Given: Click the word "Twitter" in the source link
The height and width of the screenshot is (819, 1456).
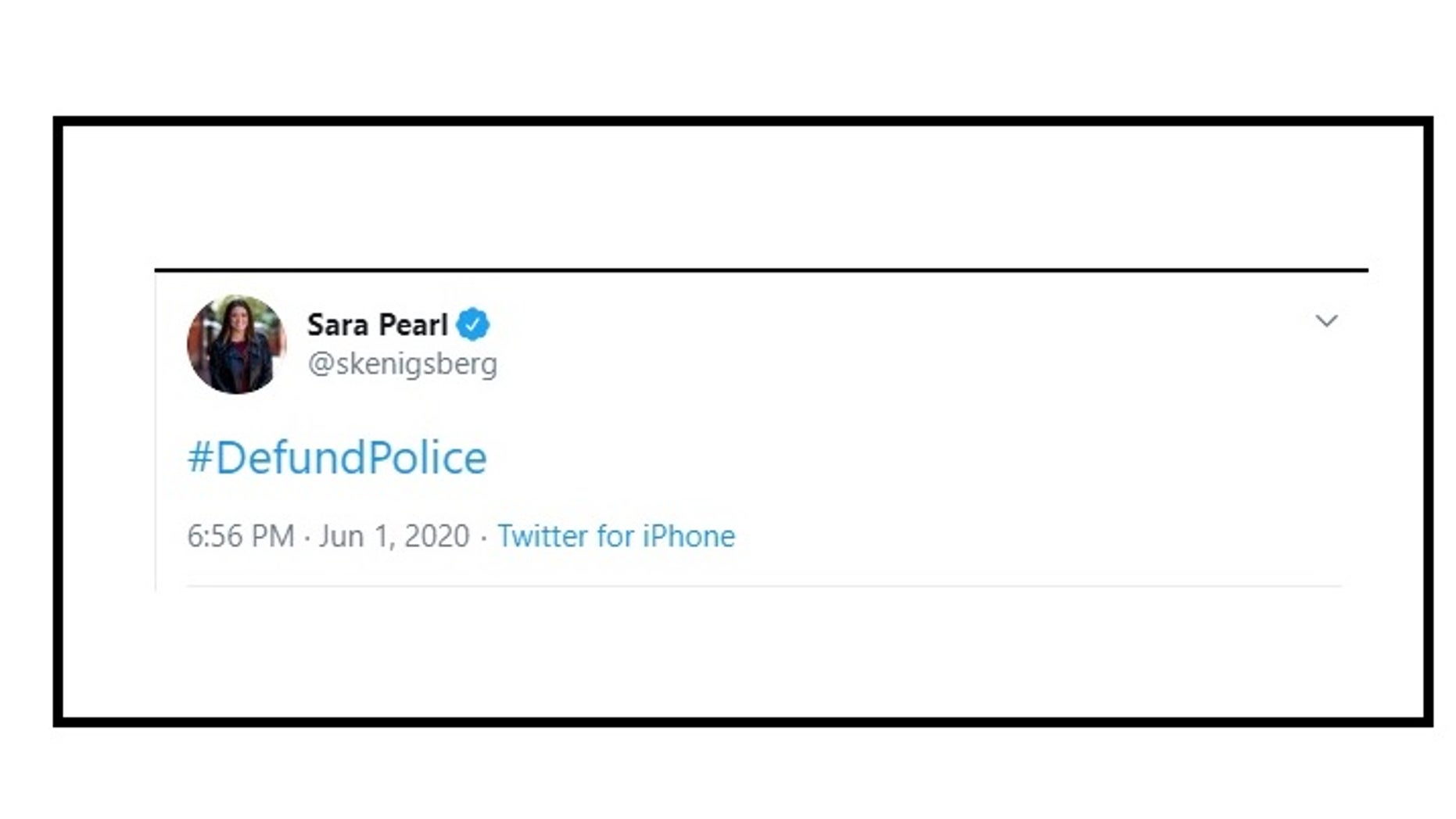Looking at the screenshot, I should pyautogui.click(x=542, y=536).
